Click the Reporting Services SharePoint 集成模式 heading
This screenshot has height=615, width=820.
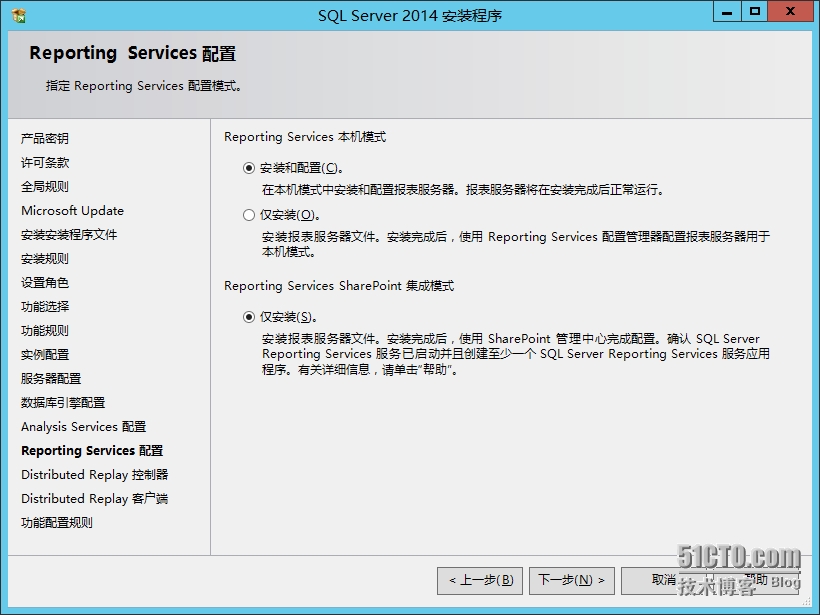pyautogui.click(x=339, y=286)
